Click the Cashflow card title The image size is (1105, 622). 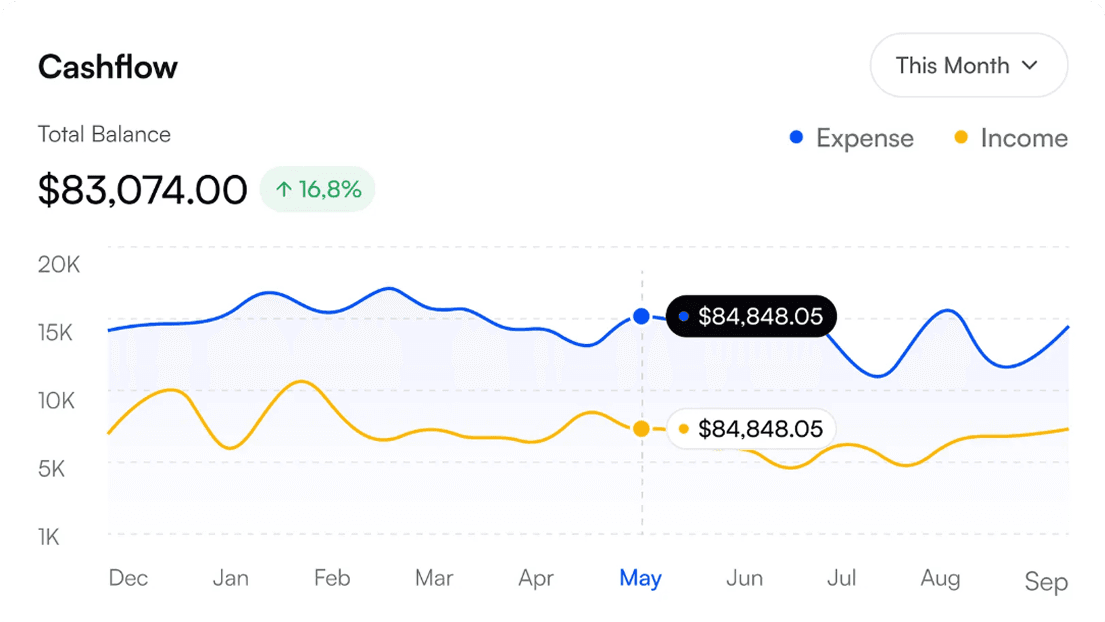pos(108,67)
